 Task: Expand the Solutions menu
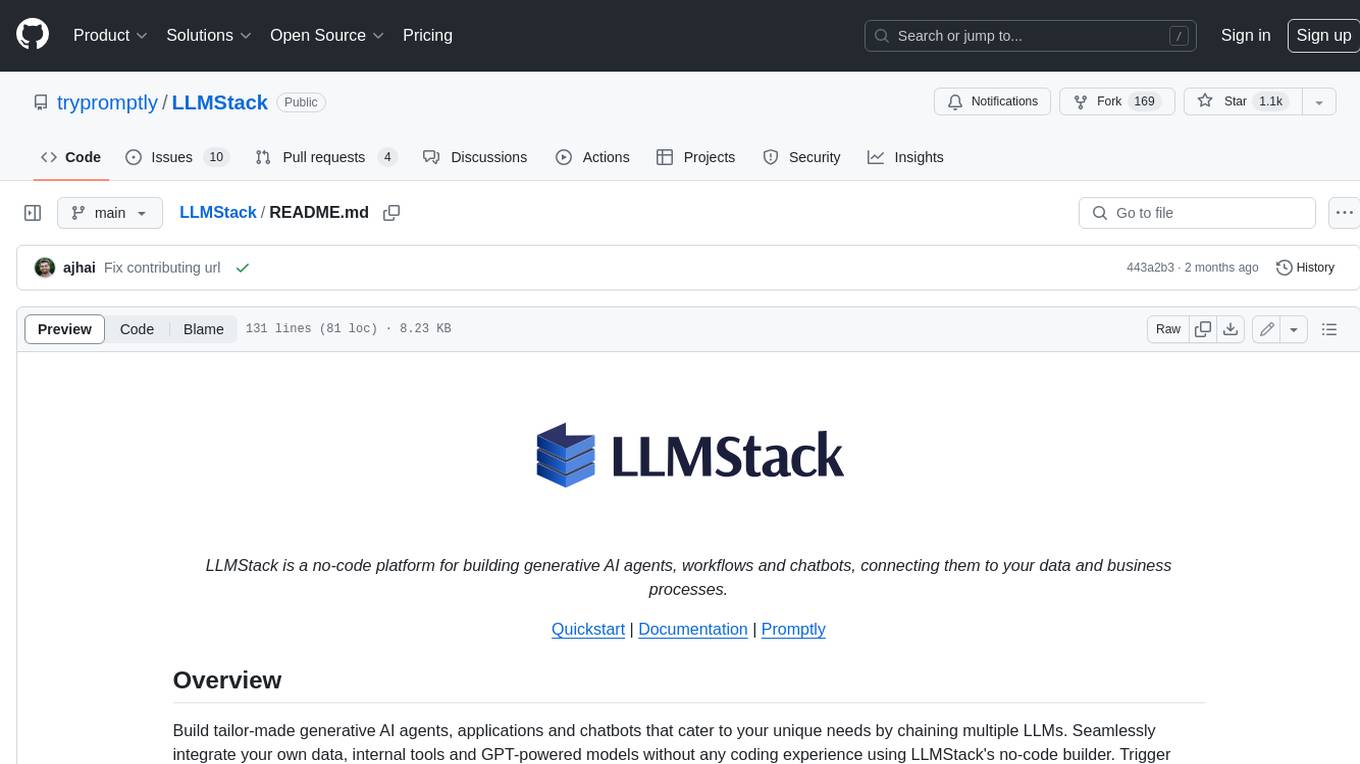coord(209,35)
